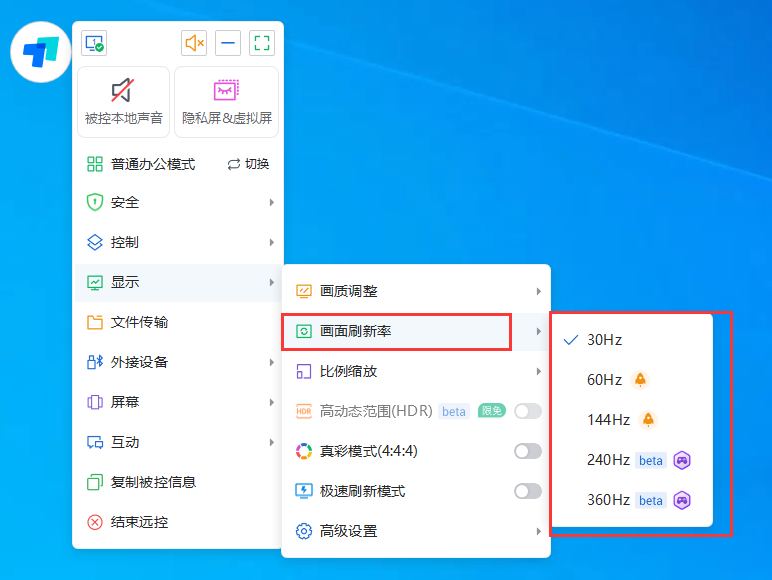Click the shield icon beside 安全
This screenshot has width=772, height=580.
click(x=95, y=202)
